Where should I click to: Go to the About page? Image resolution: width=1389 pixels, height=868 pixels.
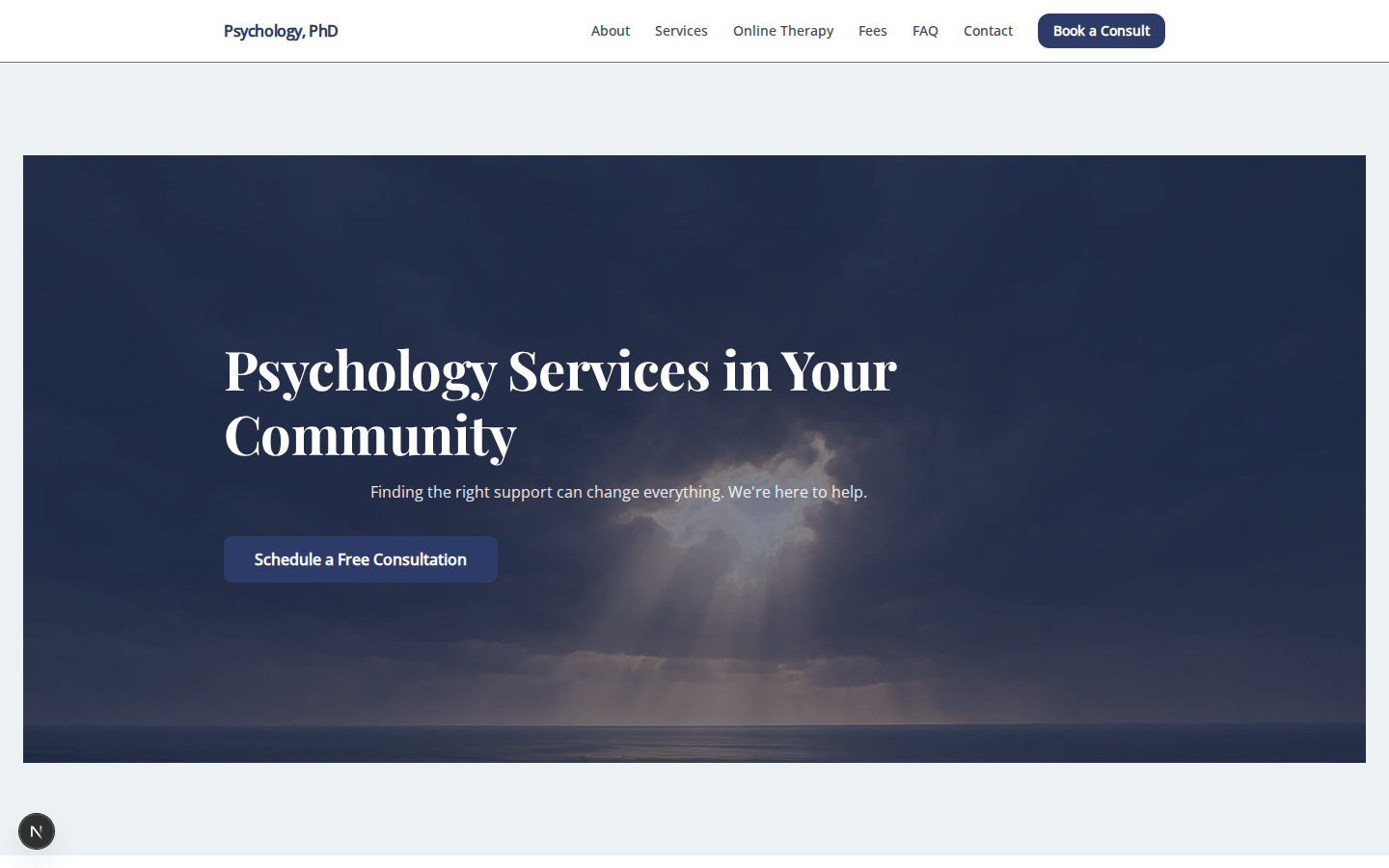click(x=610, y=31)
